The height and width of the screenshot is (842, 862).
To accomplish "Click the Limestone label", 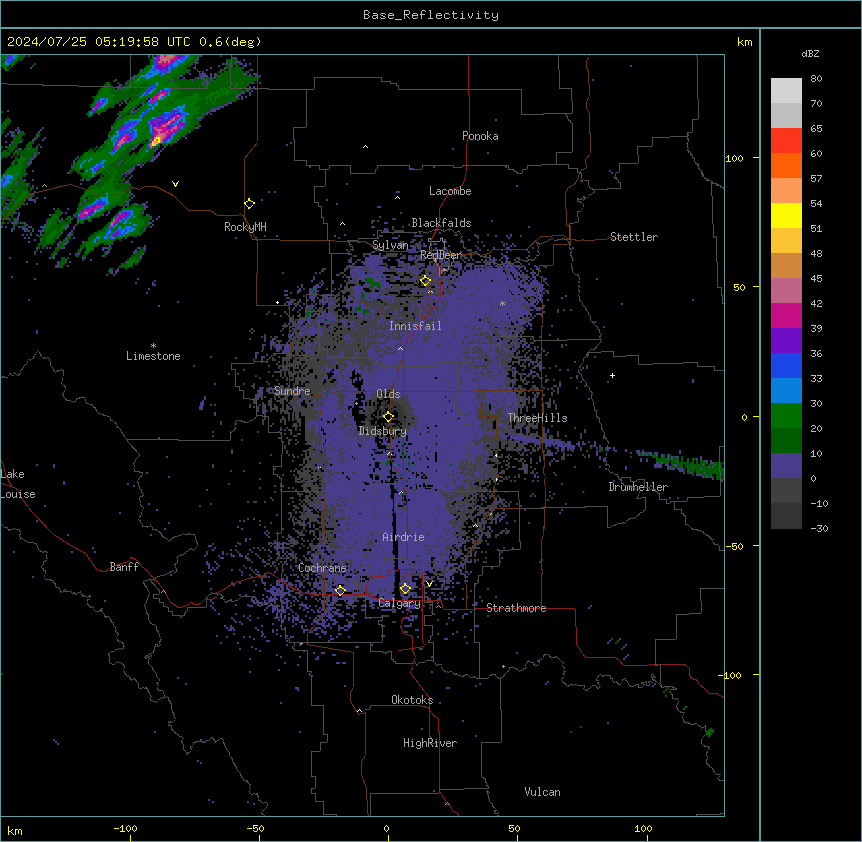I will point(153,356).
